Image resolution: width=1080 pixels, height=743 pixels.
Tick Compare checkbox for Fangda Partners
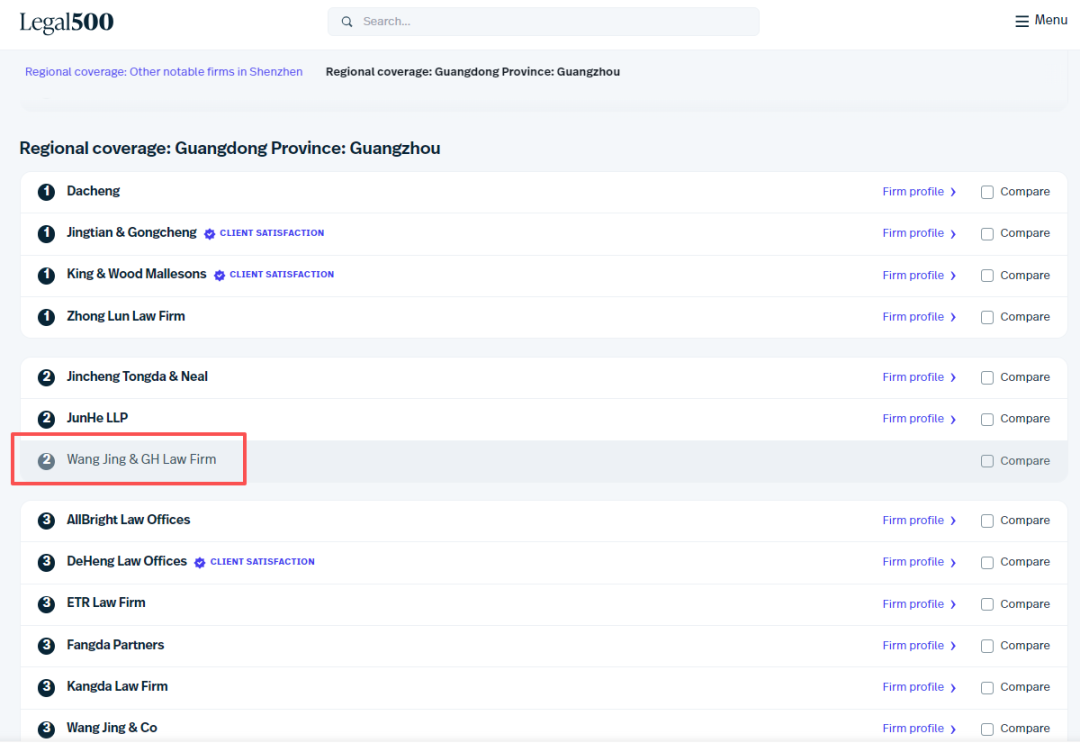pos(987,646)
